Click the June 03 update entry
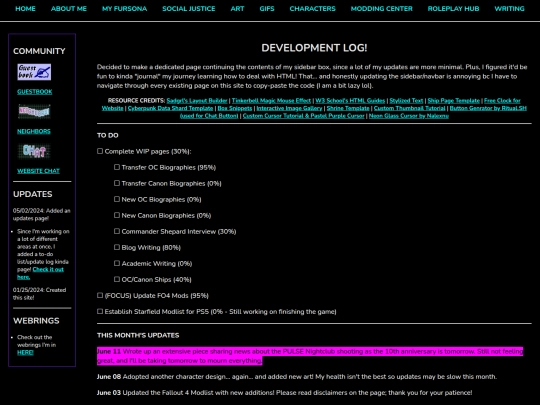540x405 pixels. (284, 393)
